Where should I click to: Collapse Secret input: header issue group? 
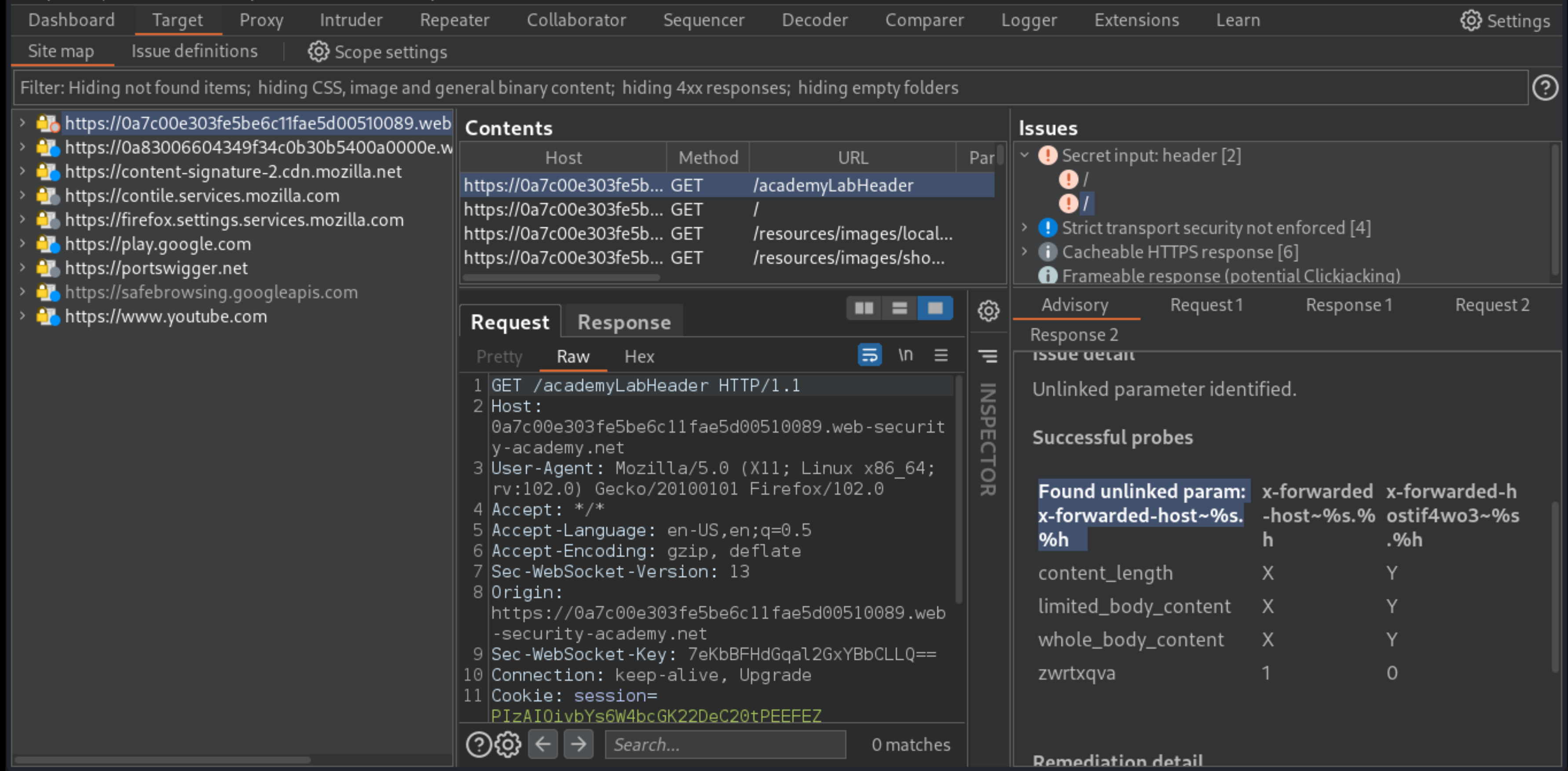tap(1025, 155)
